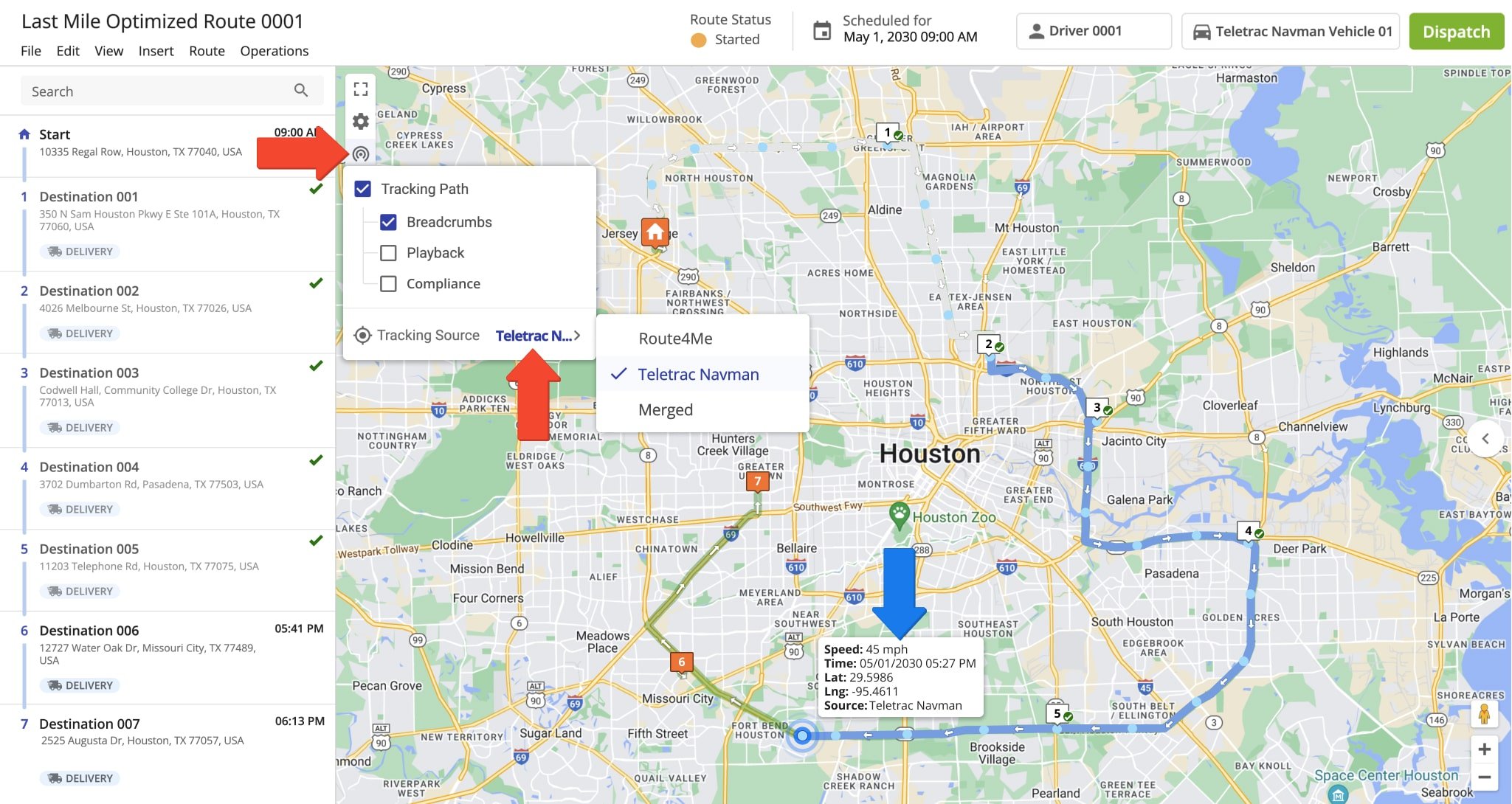1512x804 pixels.
Task: Toggle the Tracking Path checkbox on
Action: pos(363,188)
